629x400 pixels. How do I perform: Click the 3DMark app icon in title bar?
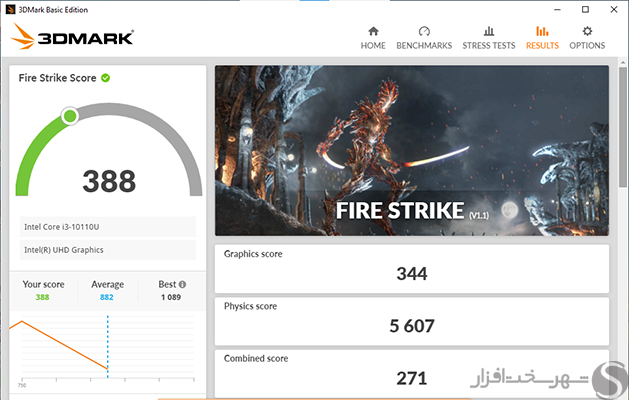coord(10,9)
